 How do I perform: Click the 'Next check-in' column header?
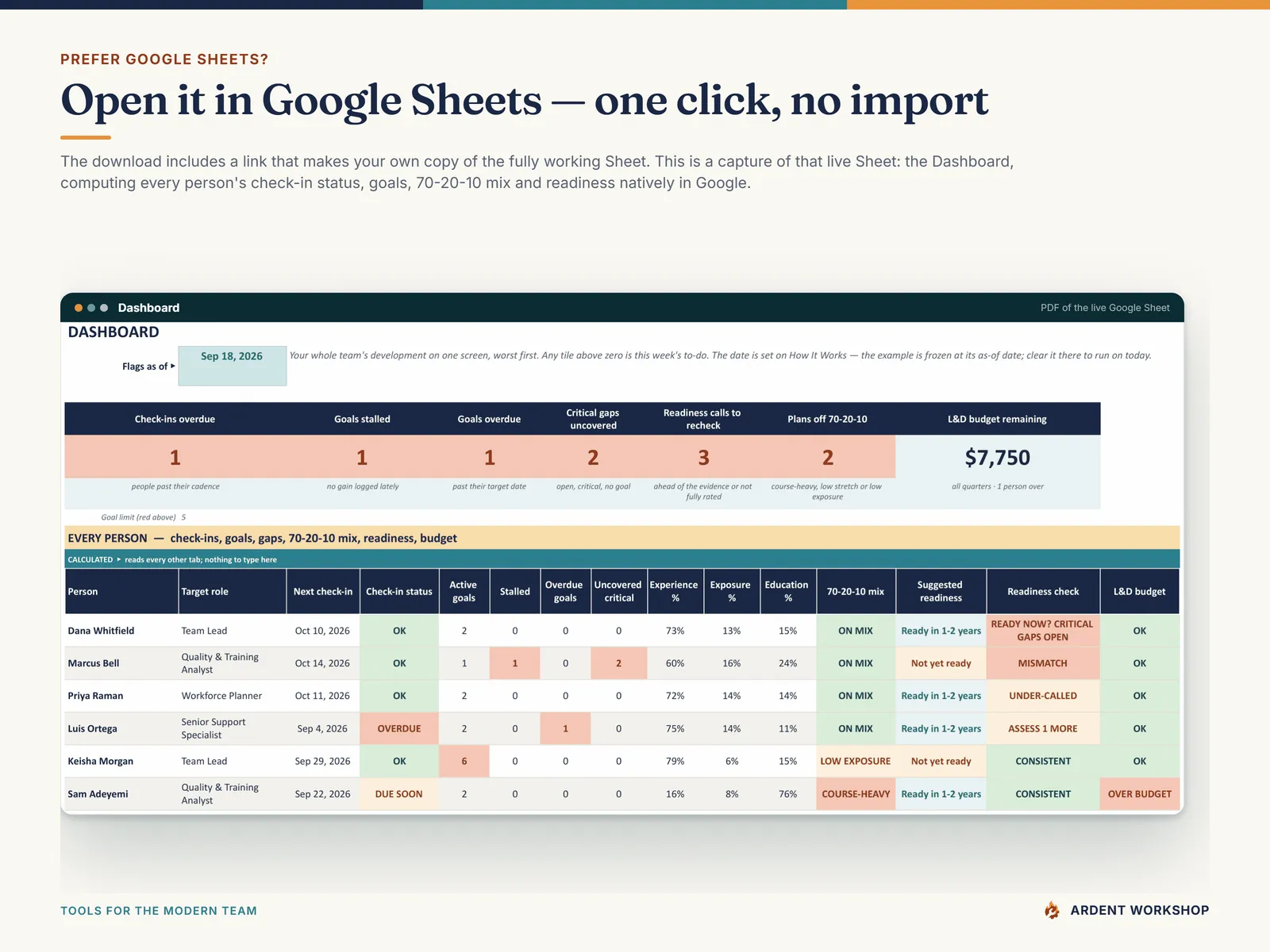(323, 591)
